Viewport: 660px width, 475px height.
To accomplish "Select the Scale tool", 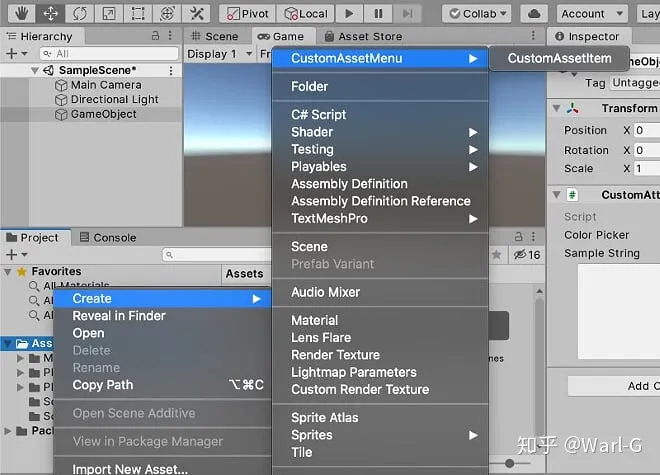I will click(x=109, y=13).
